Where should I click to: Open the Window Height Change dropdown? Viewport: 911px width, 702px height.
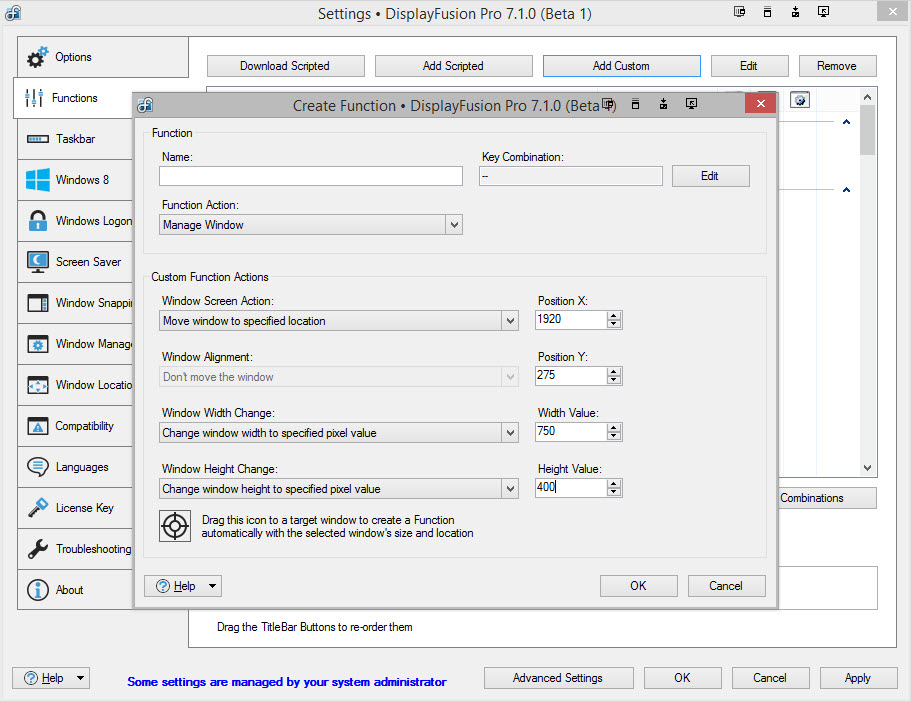338,489
